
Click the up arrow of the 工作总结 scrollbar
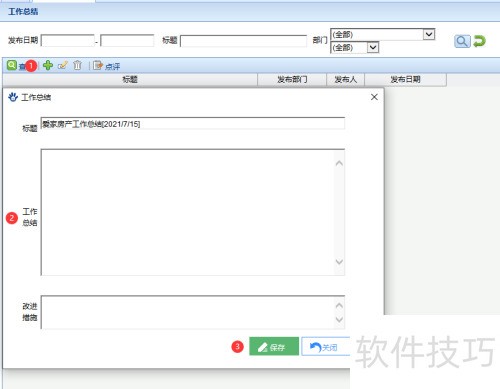(x=339, y=163)
